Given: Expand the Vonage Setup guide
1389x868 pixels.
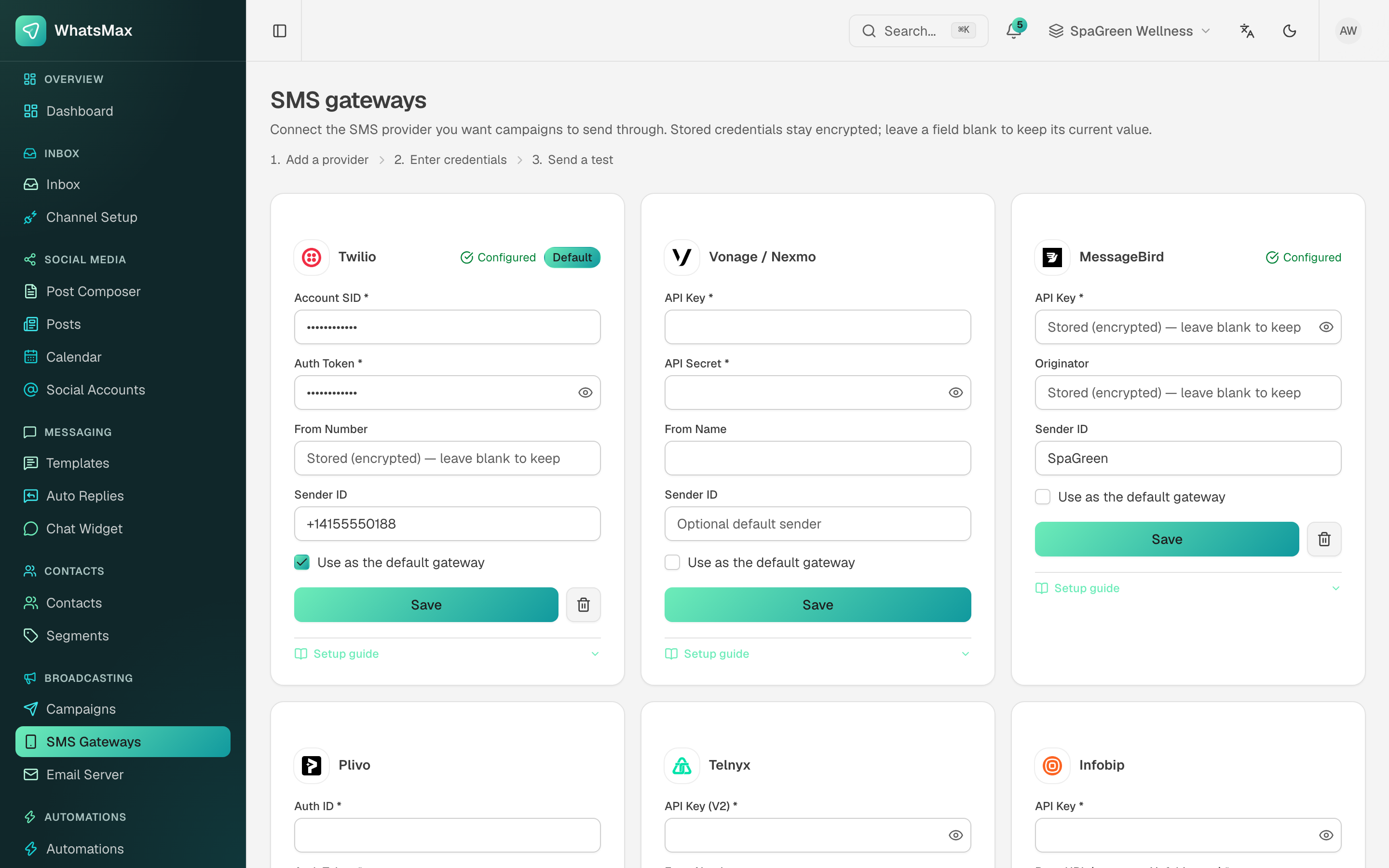Looking at the screenshot, I should 817,654.
